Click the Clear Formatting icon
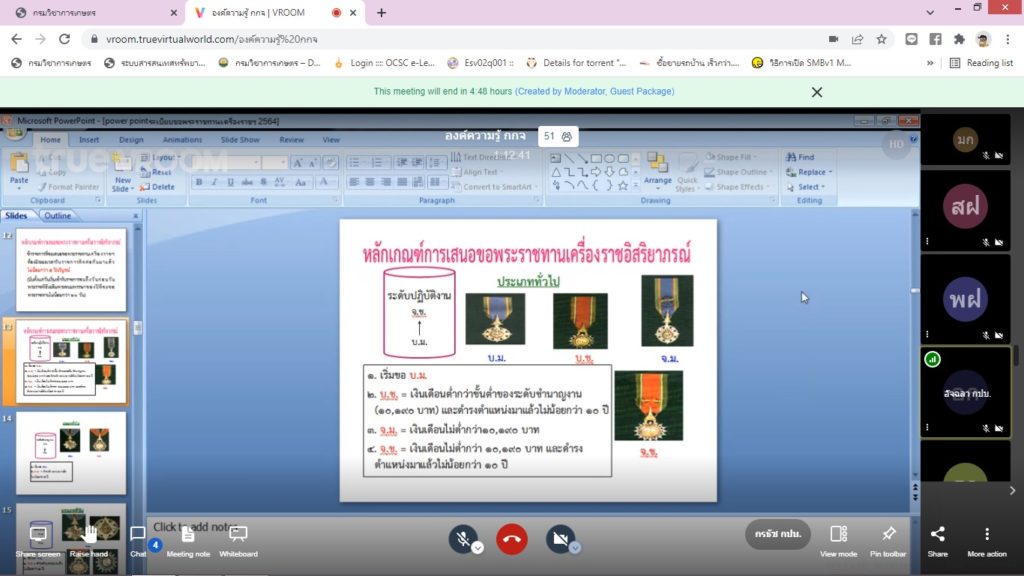Screen dimensions: 1024x576 [330, 163]
